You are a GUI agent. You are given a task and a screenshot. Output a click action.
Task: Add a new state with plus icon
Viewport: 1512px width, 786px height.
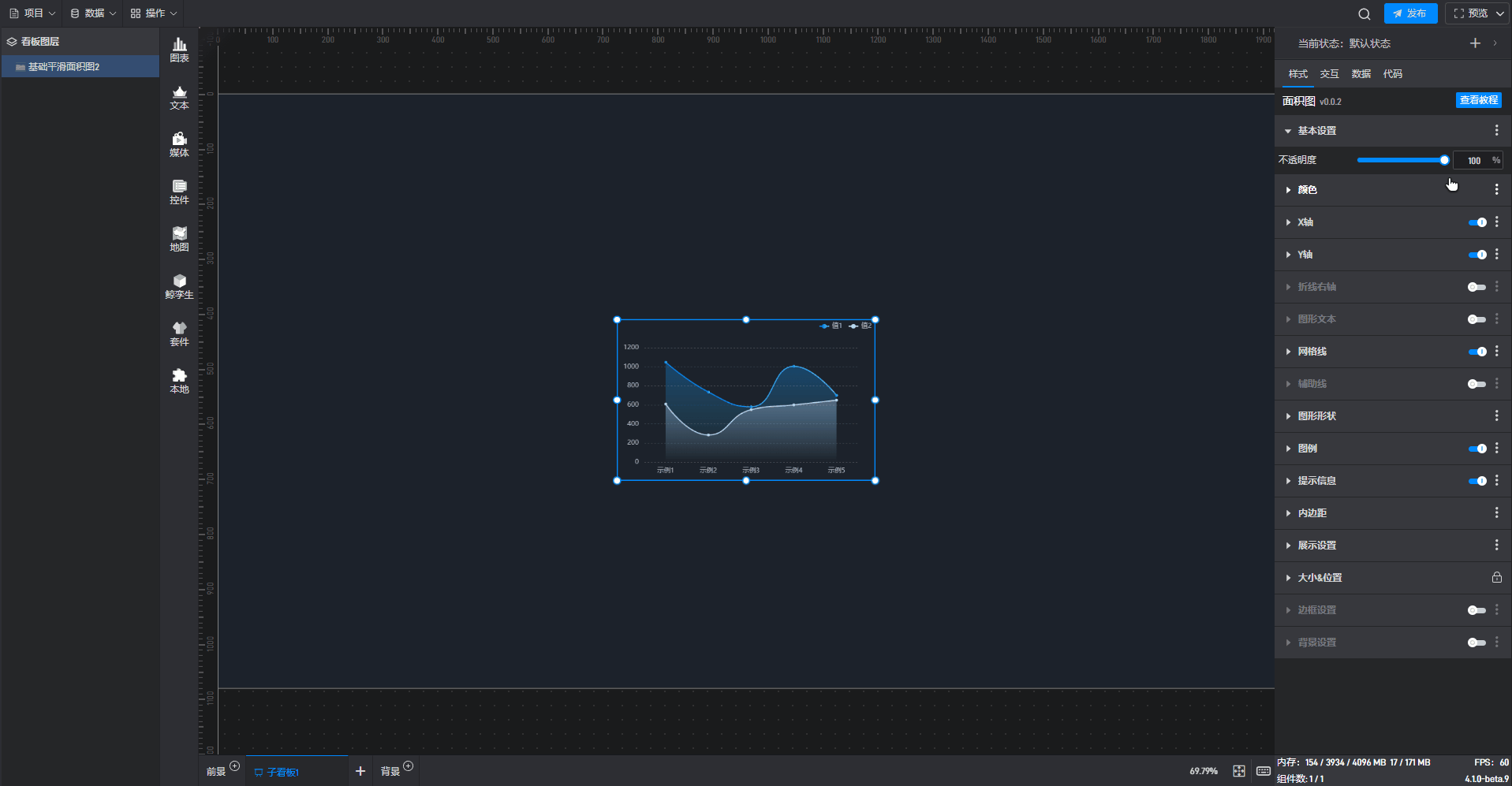click(x=1475, y=43)
